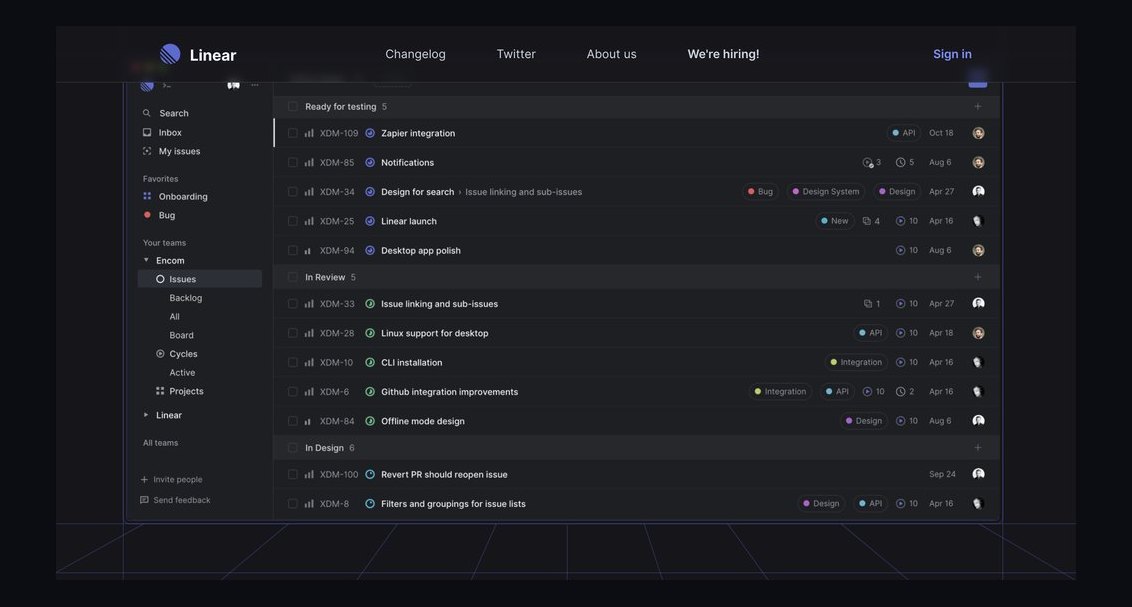Tick checkbox for XDM-6 Github integration
1132x607 pixels.
tap(292, 392)
